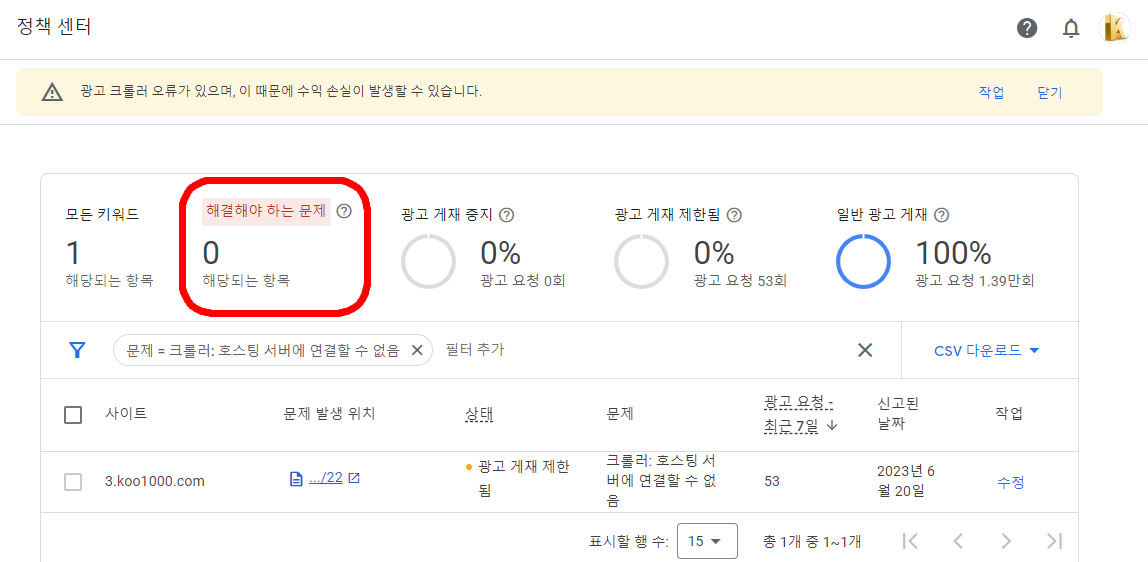Go to the last page of results
This screenshot has height=562, width=1148.
(1054, 541)
